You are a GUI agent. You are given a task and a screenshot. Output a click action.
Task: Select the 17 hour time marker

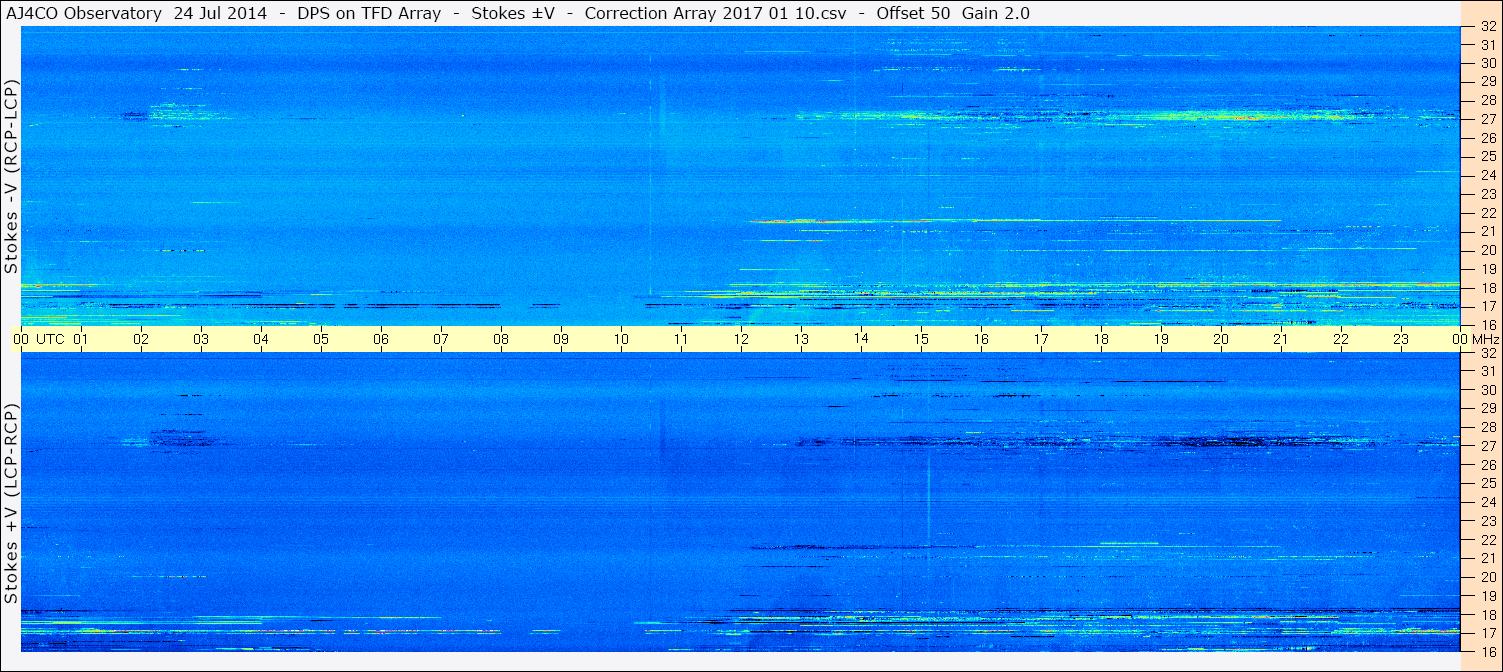(1041, 339)
